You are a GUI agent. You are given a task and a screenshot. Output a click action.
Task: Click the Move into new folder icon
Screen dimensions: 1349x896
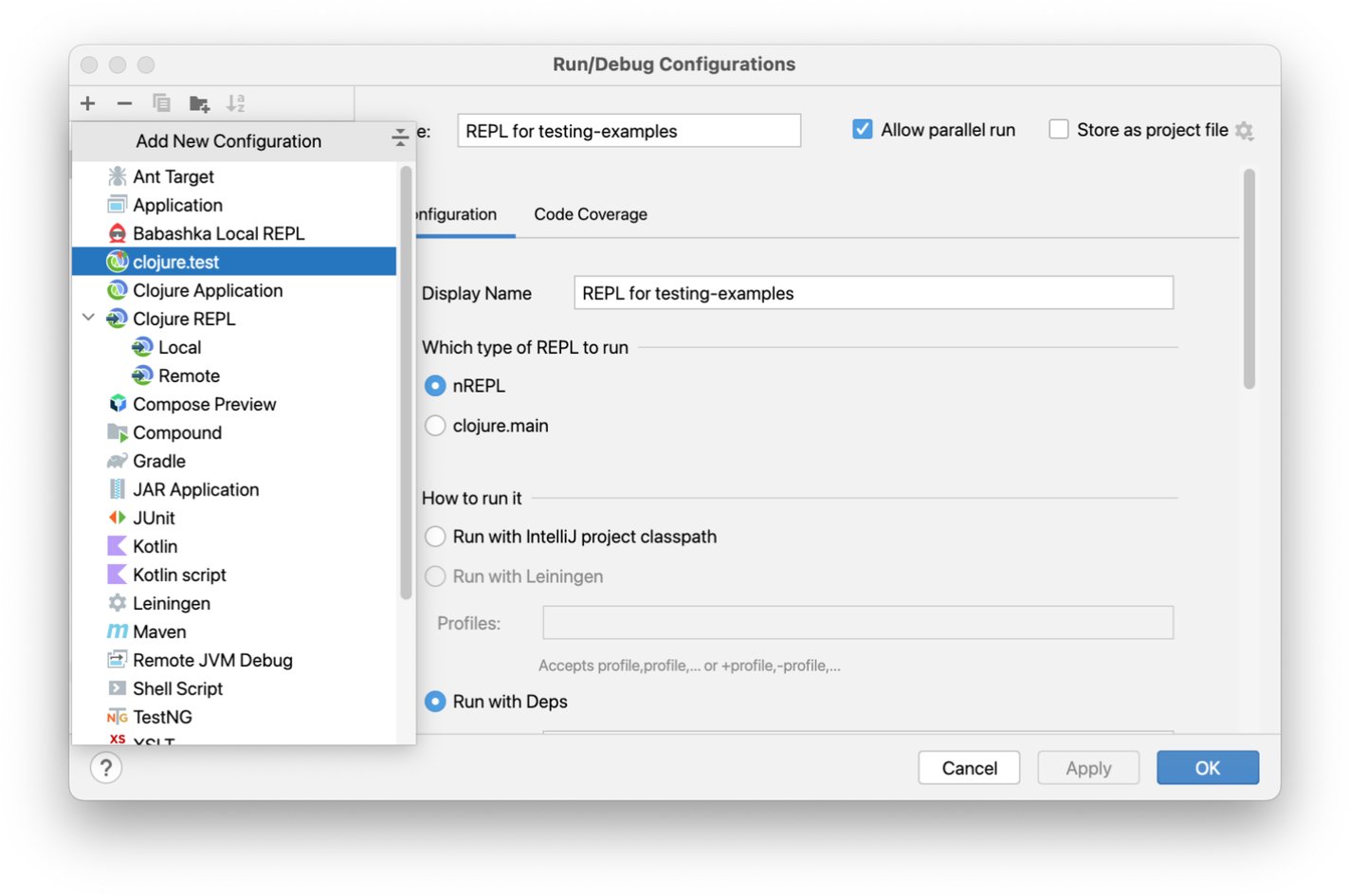coord(199,103)
